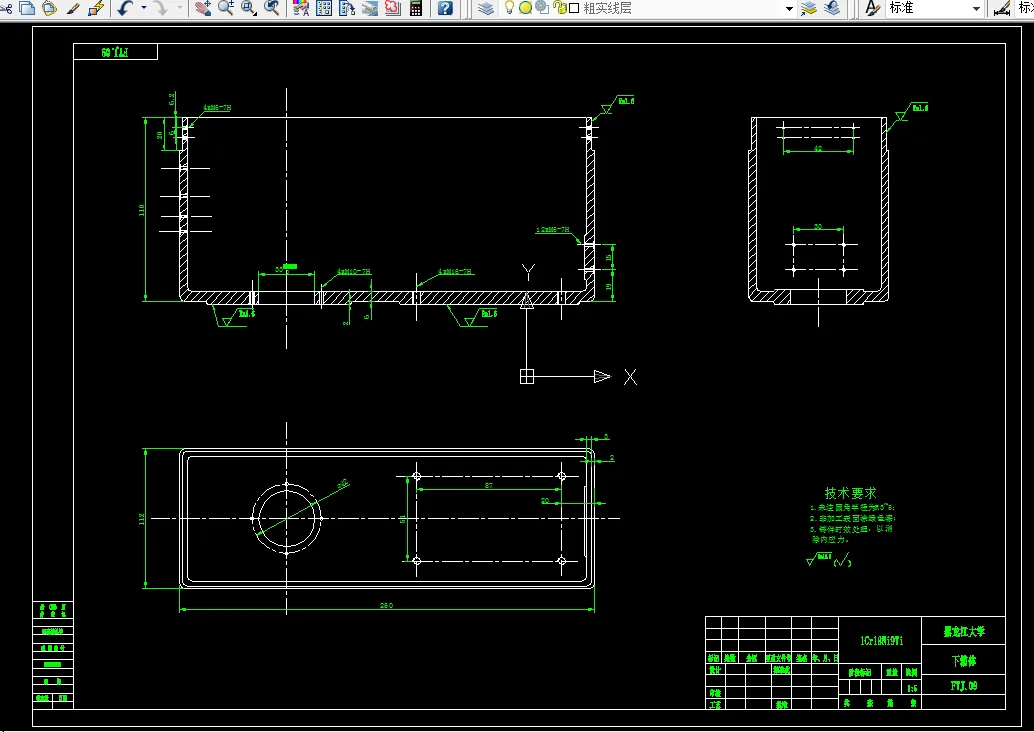Click Make Object's Layer Current icon

click(808, 8)
